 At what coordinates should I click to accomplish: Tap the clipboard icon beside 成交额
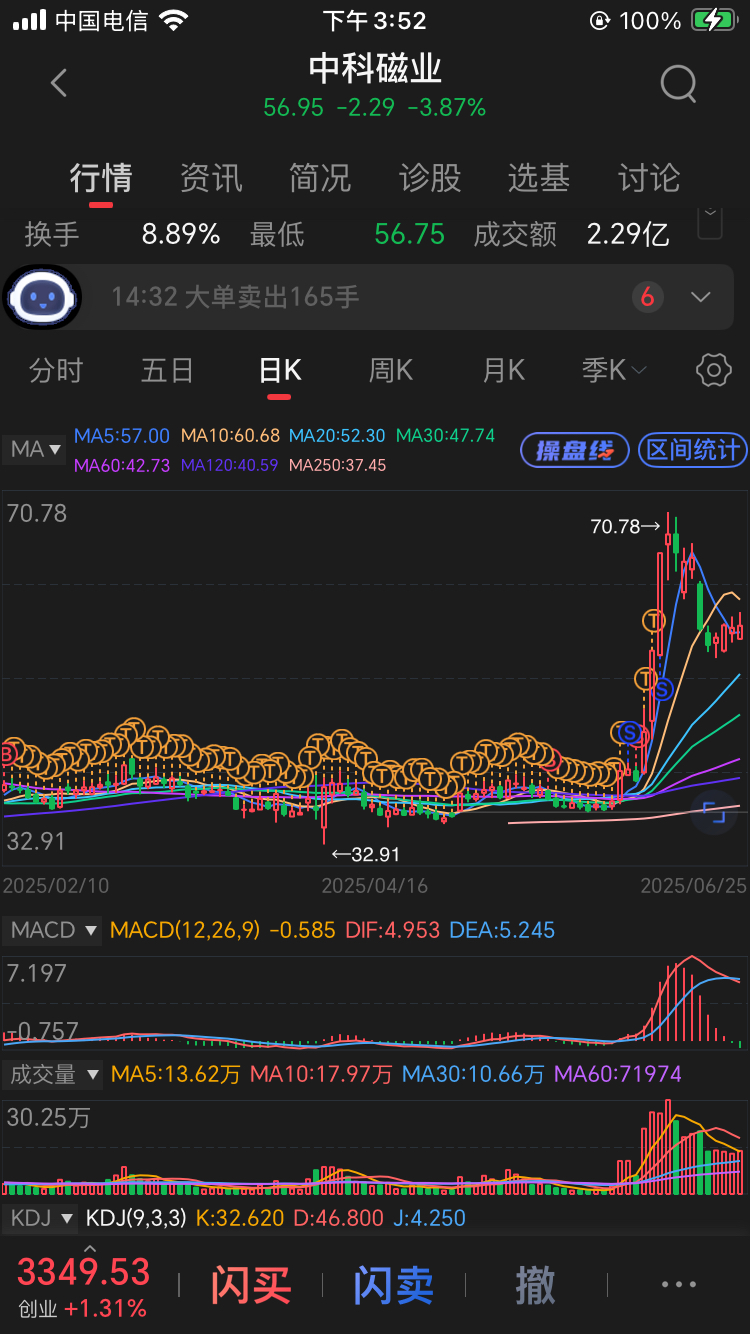point(710,222)
